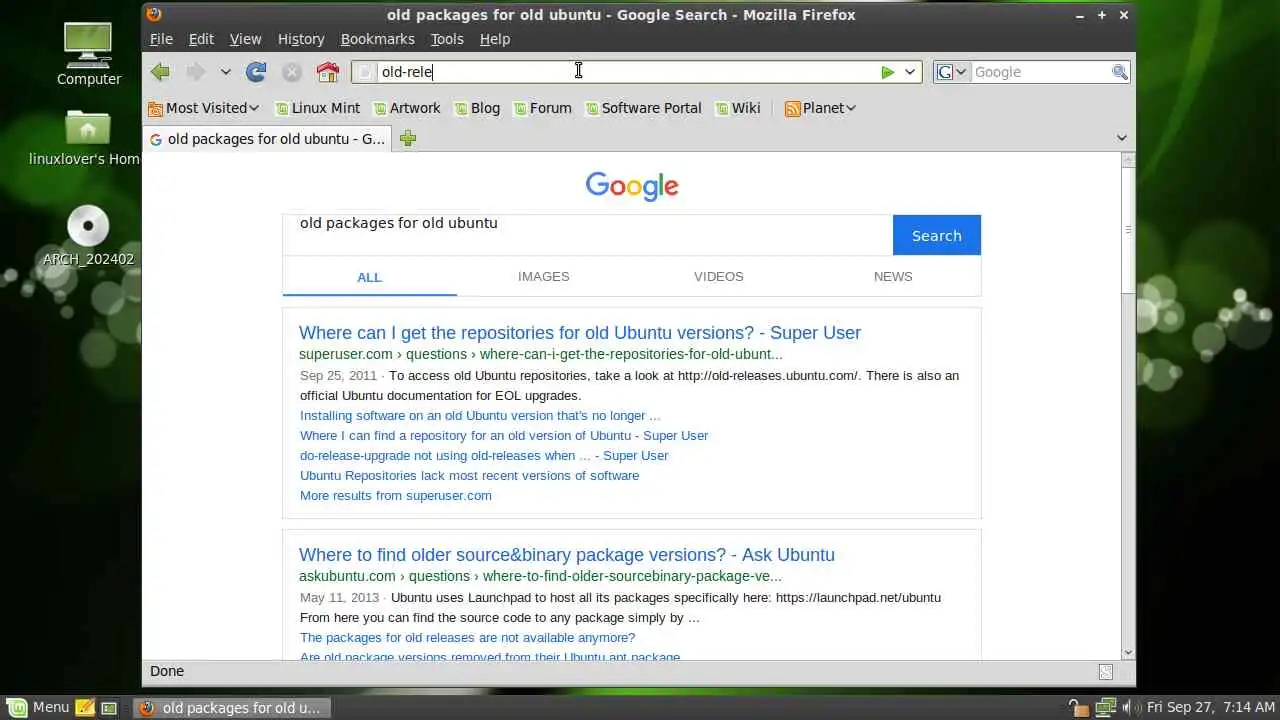Open the Bookmarks menu

(377, 39)
